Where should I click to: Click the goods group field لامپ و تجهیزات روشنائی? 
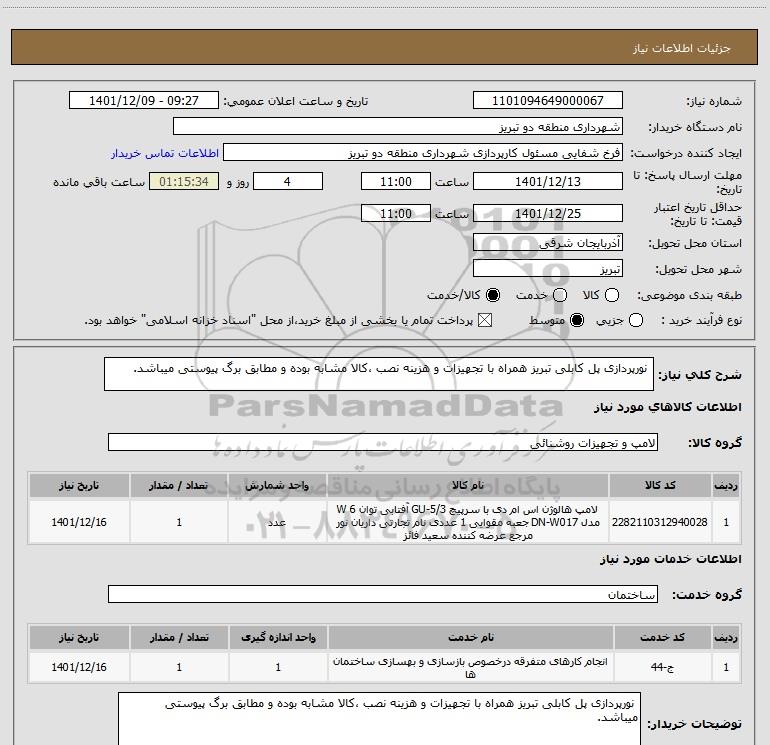(x=383, y=442)
